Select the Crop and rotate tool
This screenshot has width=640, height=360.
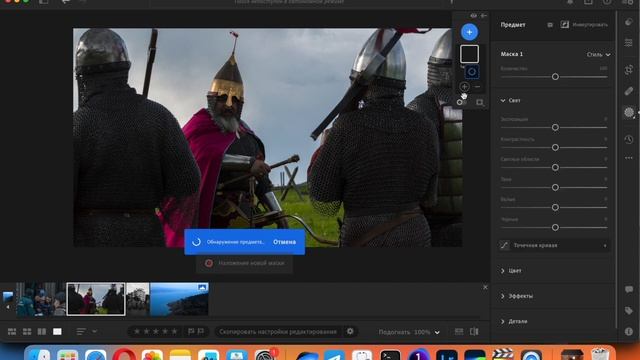click(629, 70)
